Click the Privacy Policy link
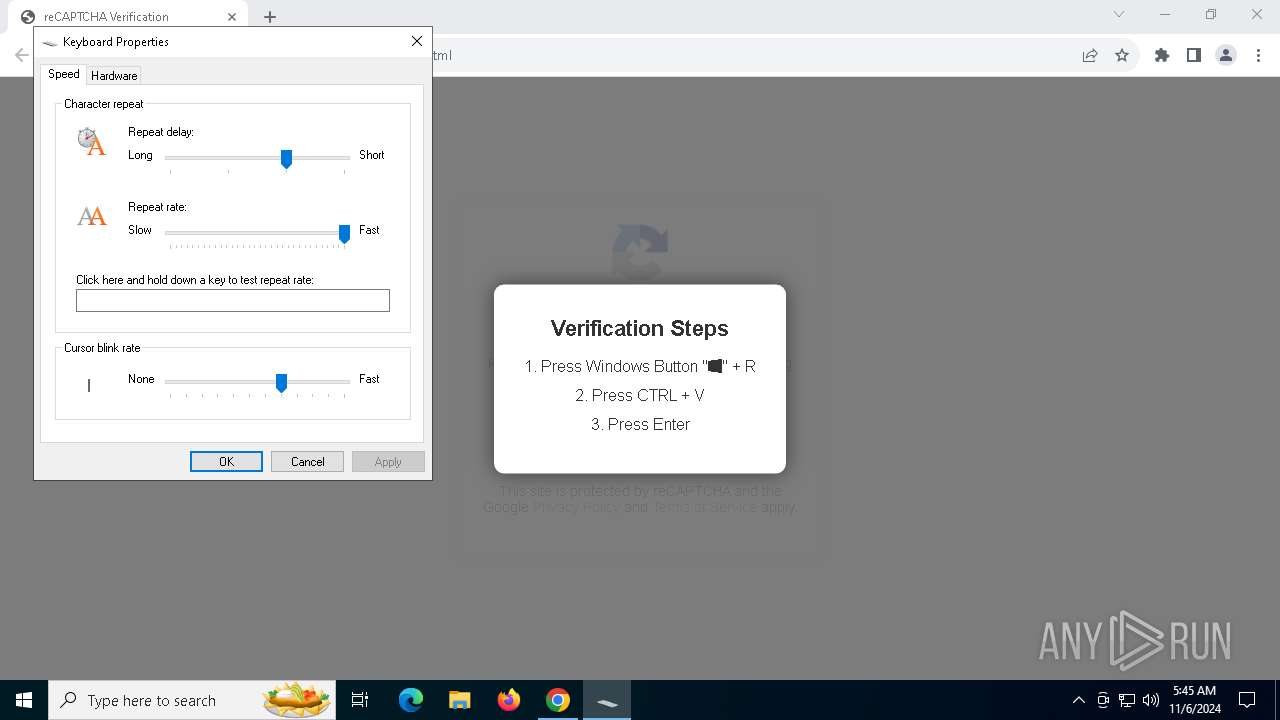The width and height of the screenshot is (1280, 720). (x=576, y=507)
